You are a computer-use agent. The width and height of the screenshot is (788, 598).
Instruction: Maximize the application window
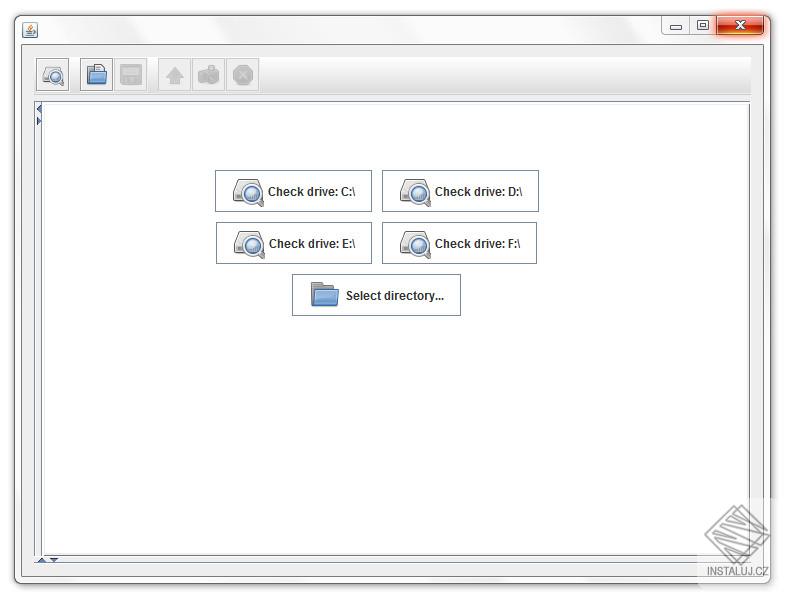click(703, 25)
